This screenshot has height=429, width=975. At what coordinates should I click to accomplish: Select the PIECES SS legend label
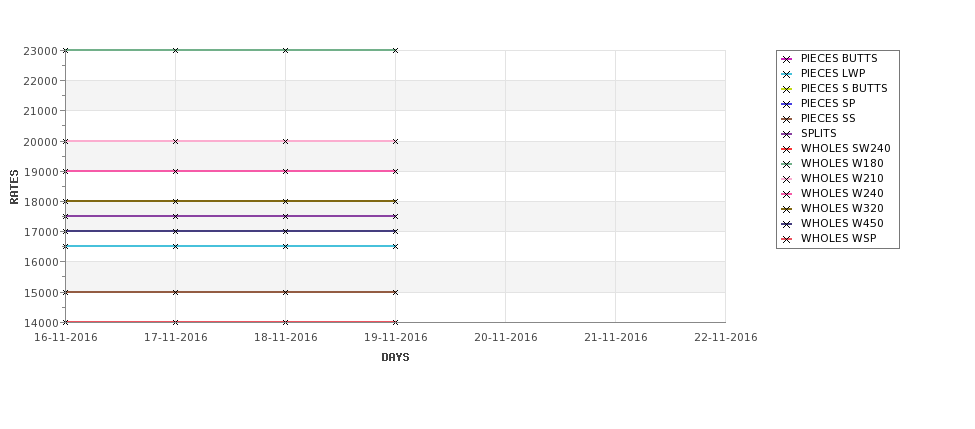828,118
